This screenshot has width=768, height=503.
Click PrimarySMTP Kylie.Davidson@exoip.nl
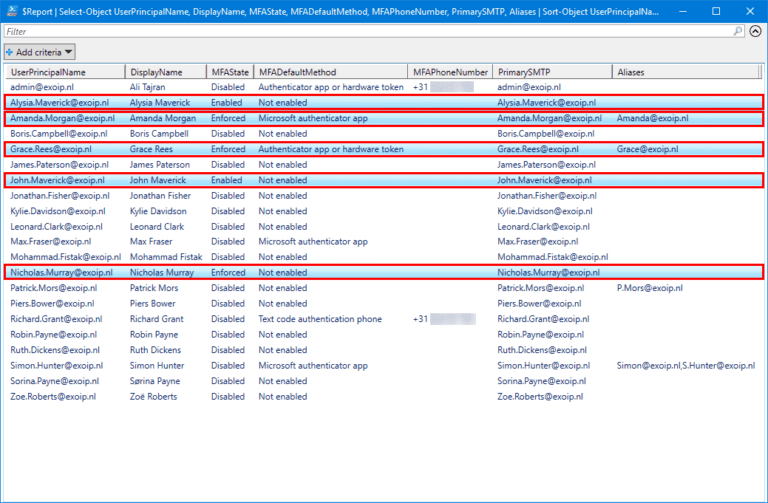[x=545, y=211]
